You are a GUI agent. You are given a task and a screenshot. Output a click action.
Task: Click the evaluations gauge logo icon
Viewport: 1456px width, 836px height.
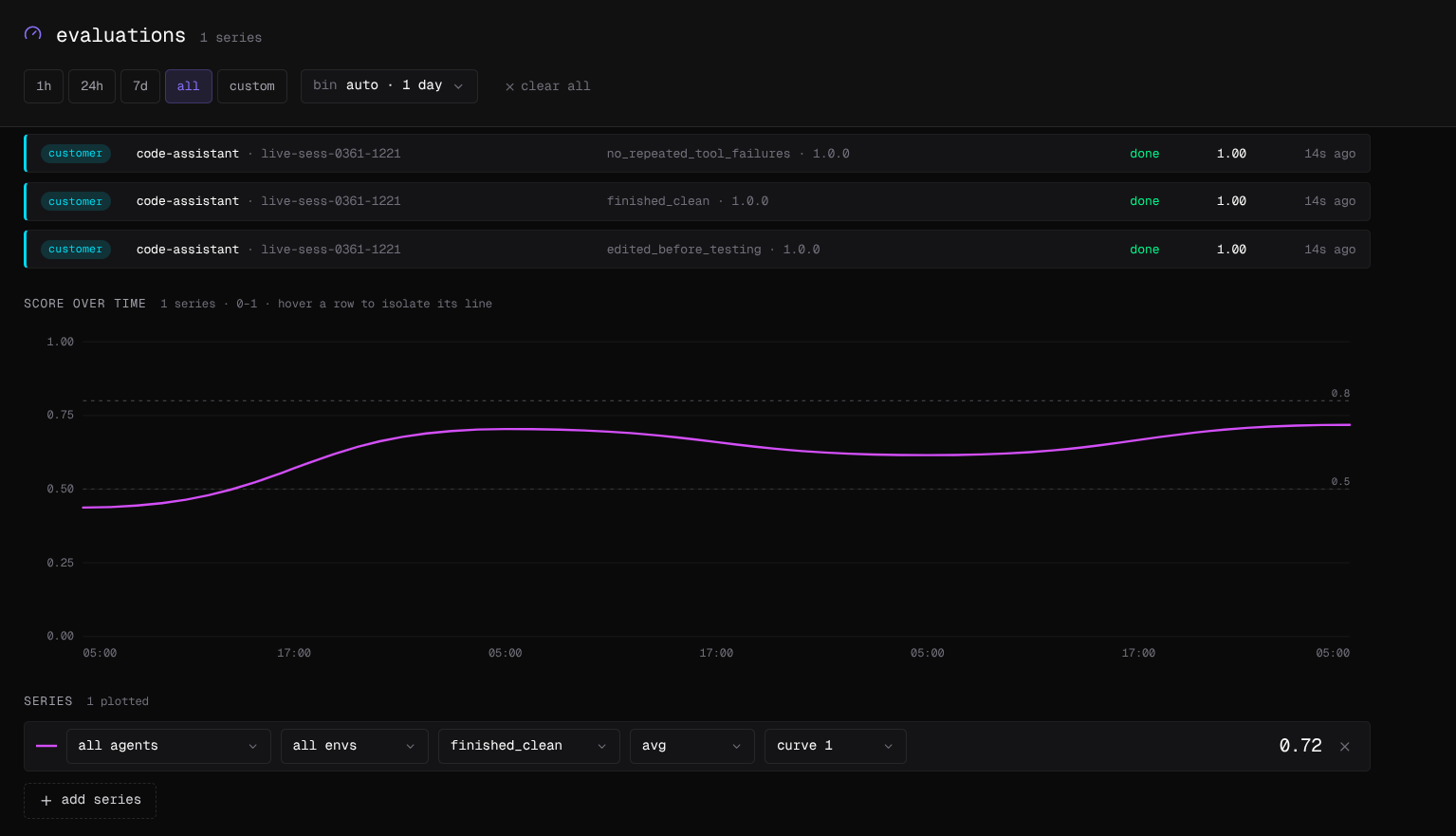[x=33, y=33]
